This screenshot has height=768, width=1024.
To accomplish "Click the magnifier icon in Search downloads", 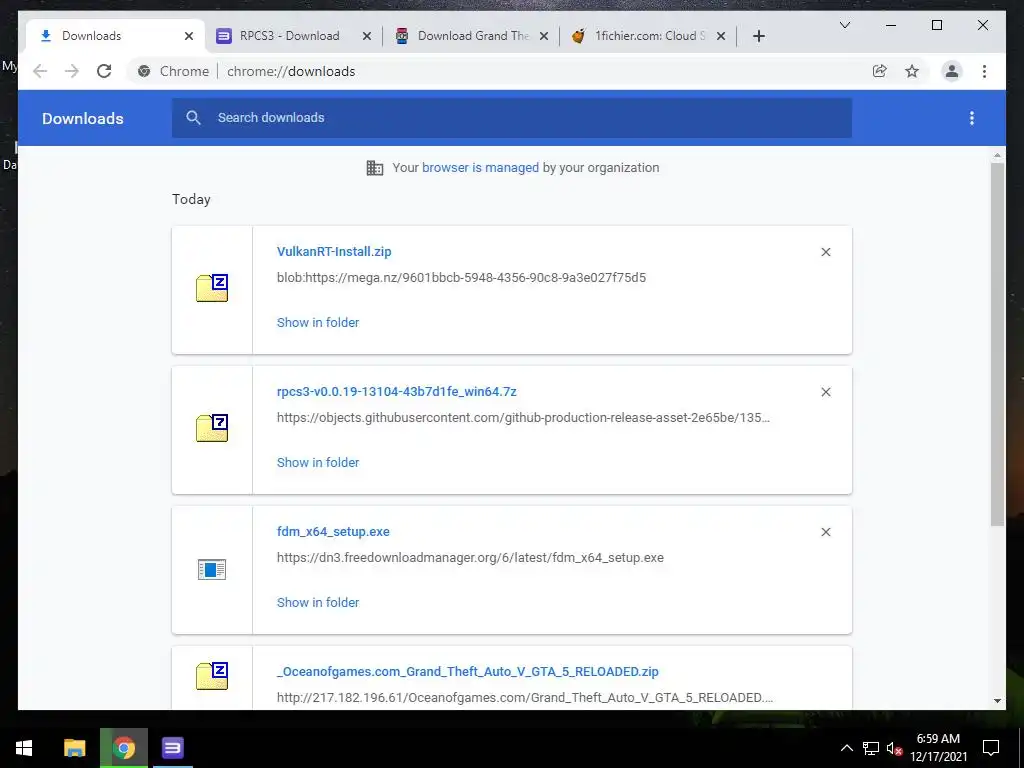I will (193, 118).
